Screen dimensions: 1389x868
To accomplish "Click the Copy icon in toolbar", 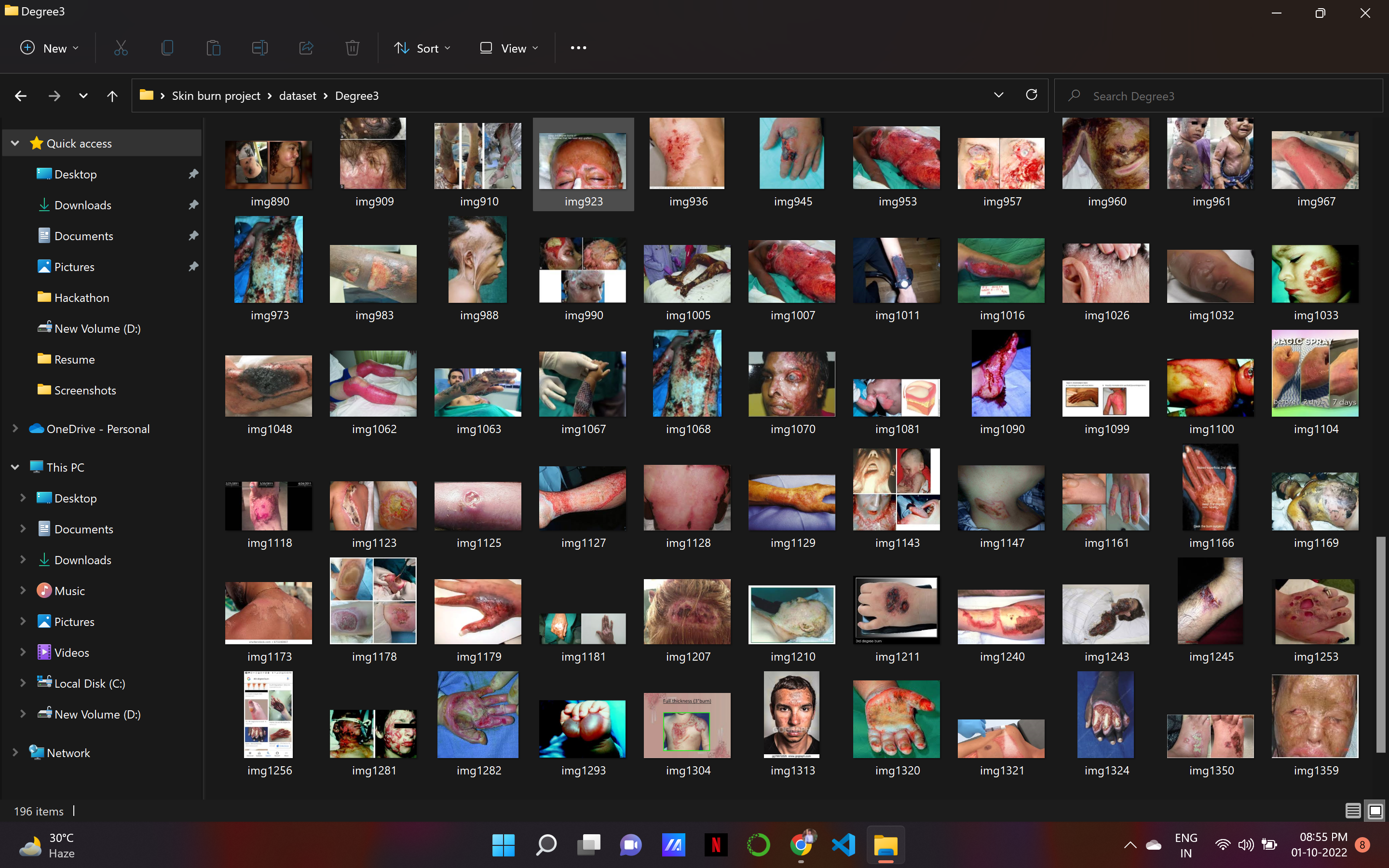I will 167,48.
